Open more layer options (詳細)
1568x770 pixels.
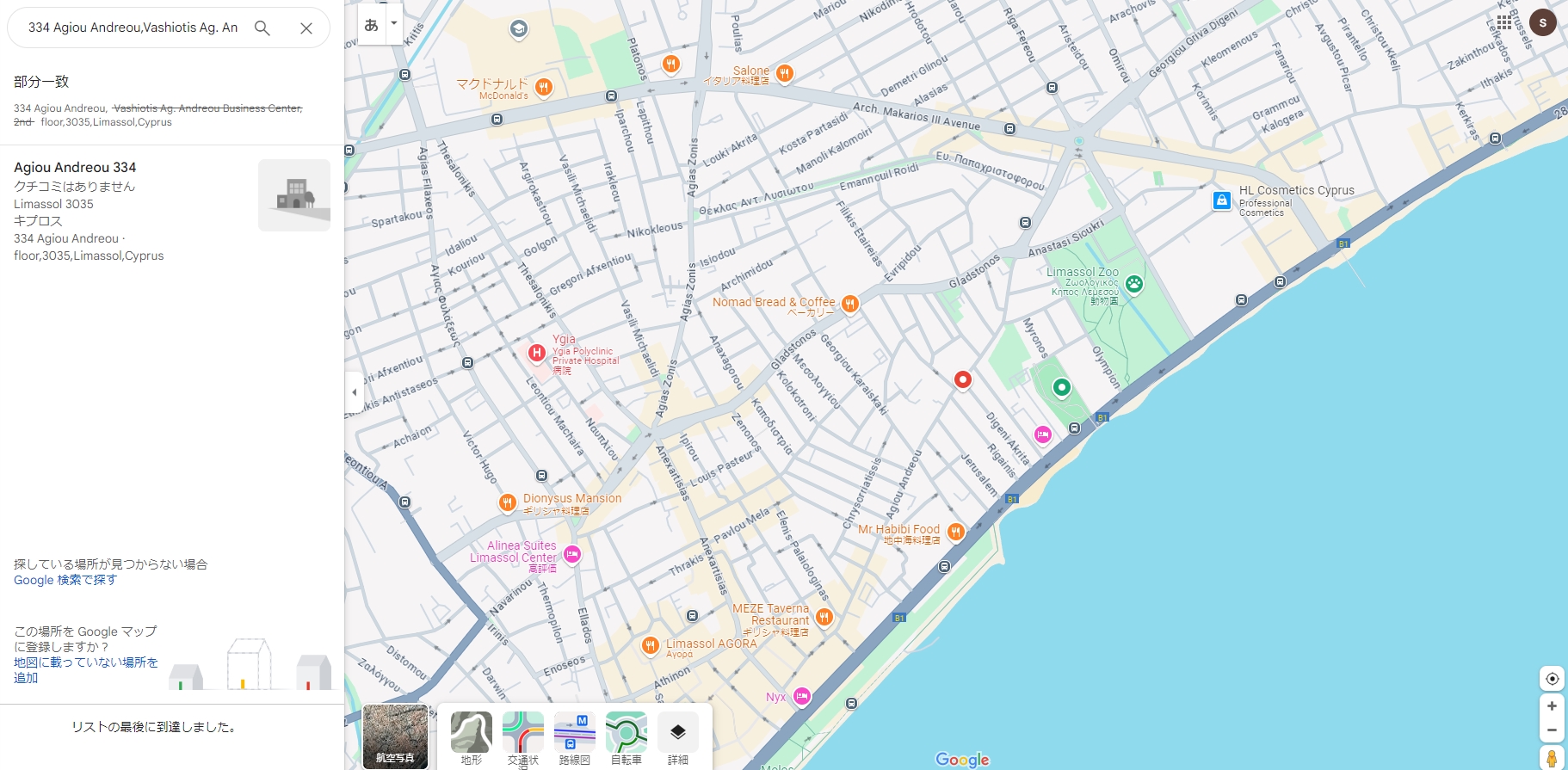pos(678,737)
